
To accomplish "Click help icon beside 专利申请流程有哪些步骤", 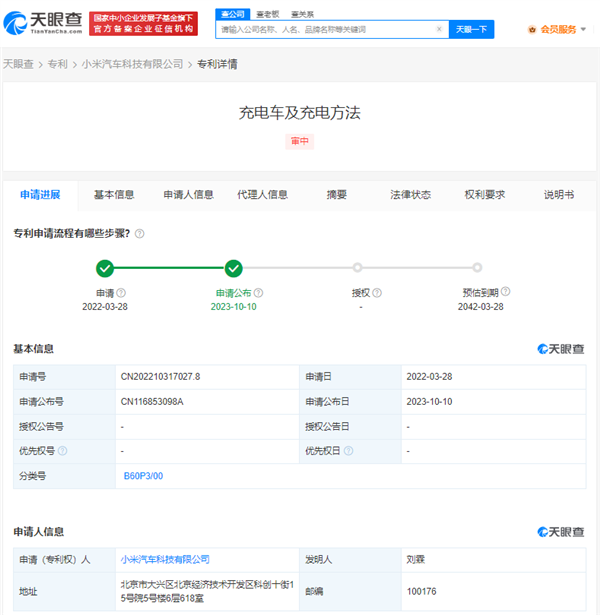I will click(139, 233).
